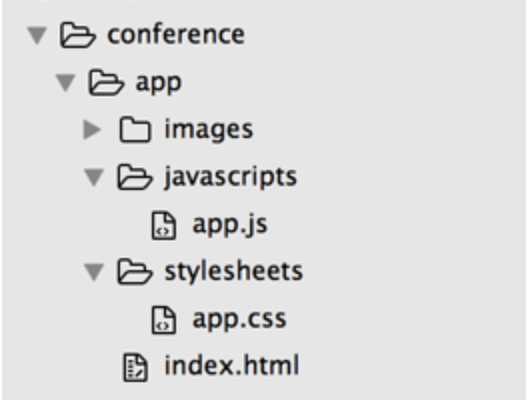Click the conference folder icon
Screen dimensions: 528x400
click(x=78, y=35)
